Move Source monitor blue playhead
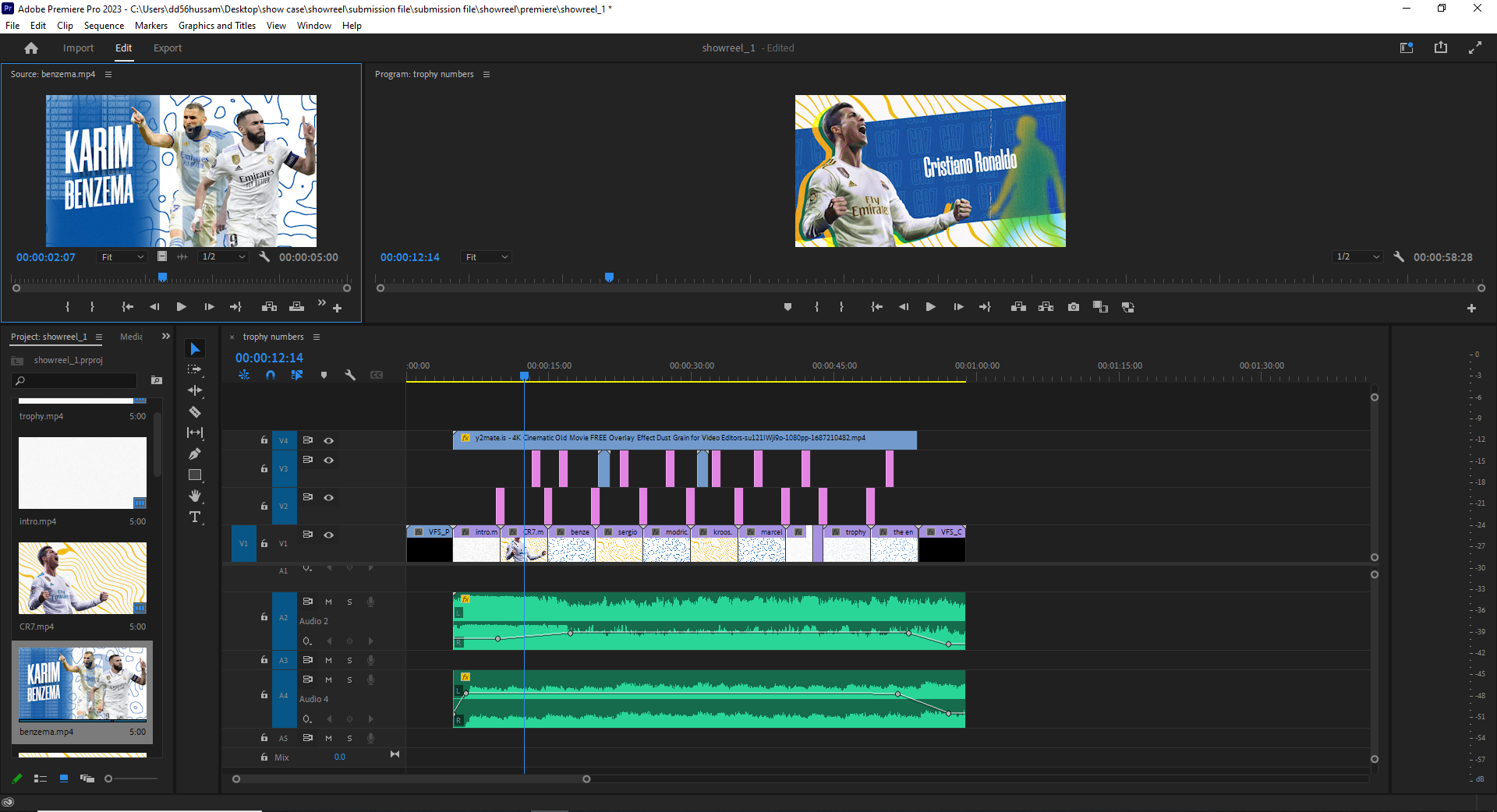Viewport: 1497px width, 812px height. pyautogui.click(x=162, y=277)
